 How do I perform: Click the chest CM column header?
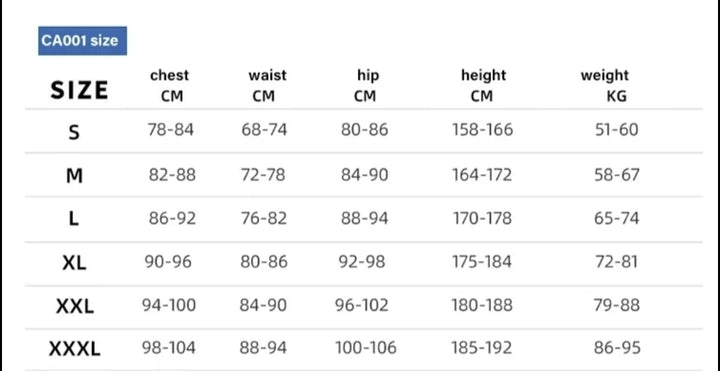pyautogui.click(x=170, y=85)
